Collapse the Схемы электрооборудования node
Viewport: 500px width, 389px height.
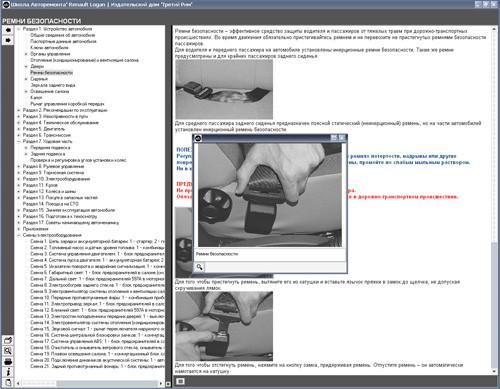tap(19, 235)
